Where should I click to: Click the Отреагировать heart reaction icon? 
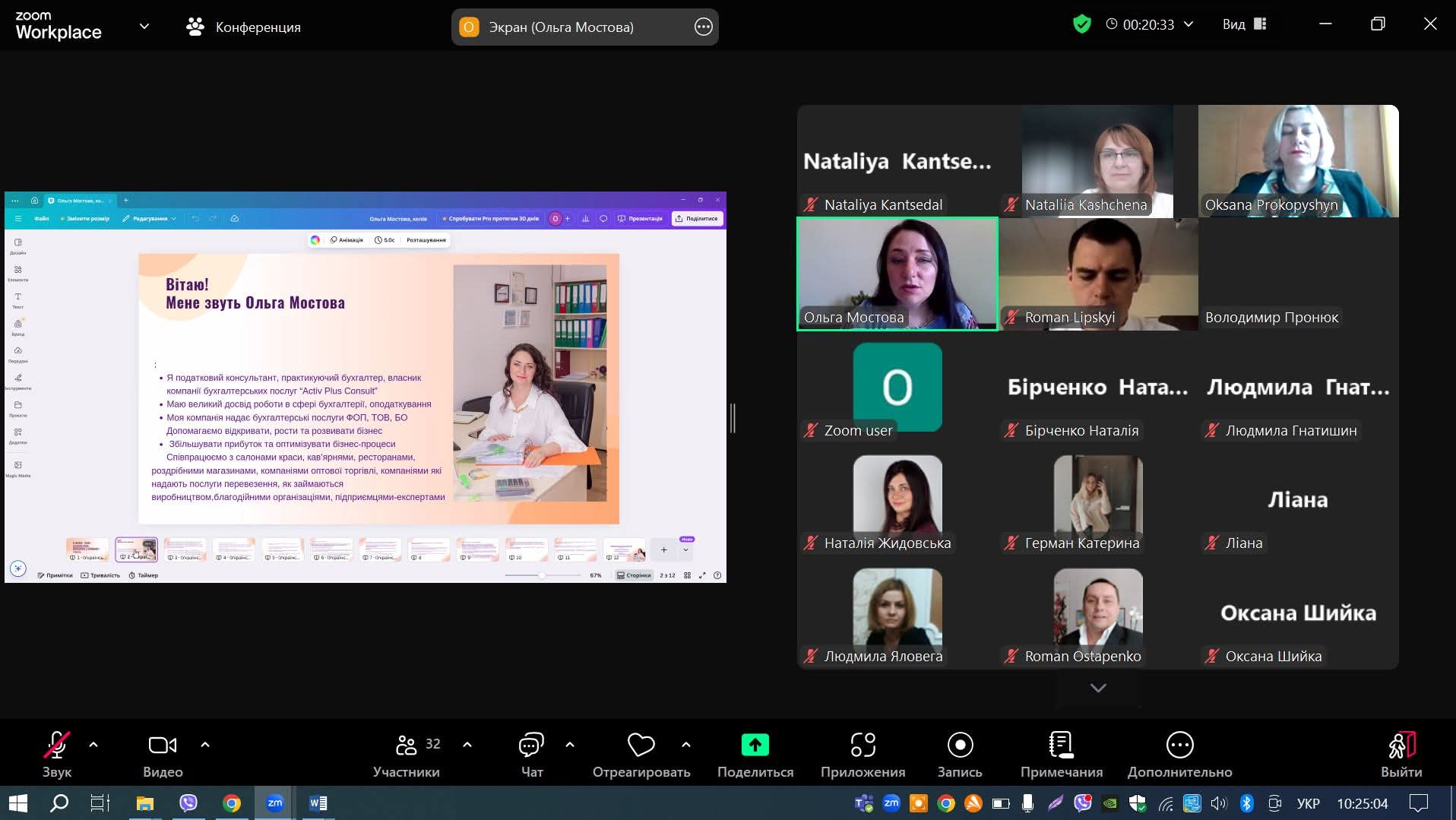coord(641,746)
